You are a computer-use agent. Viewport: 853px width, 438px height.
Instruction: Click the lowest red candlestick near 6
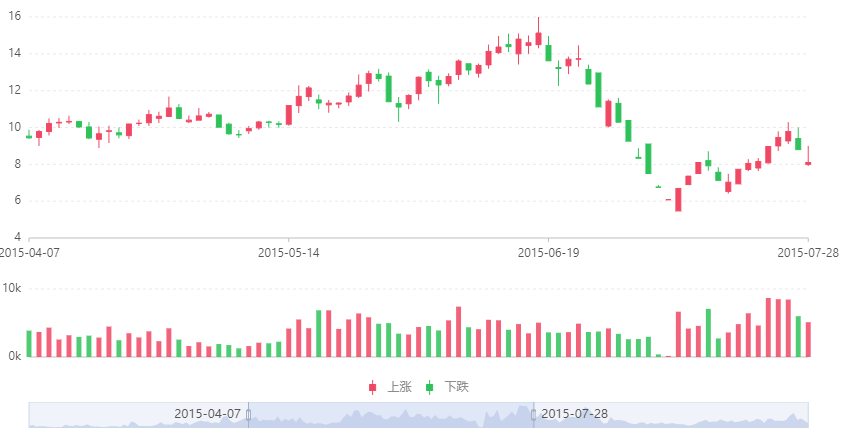click(x=678, y=200)
